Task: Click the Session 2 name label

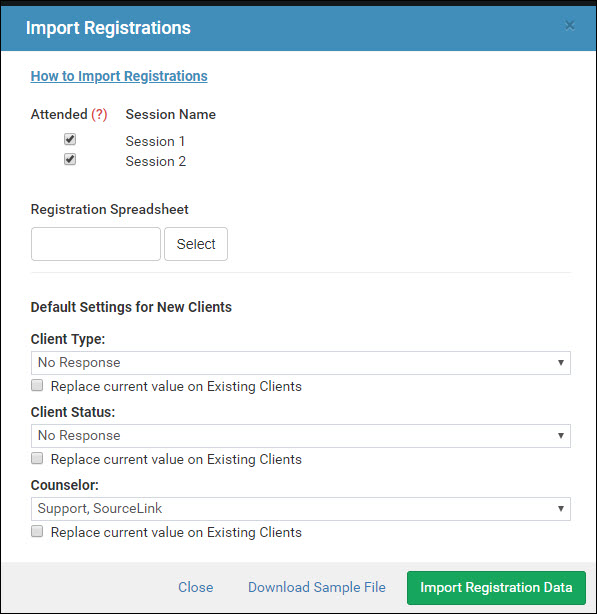Action: pos(155,161)
